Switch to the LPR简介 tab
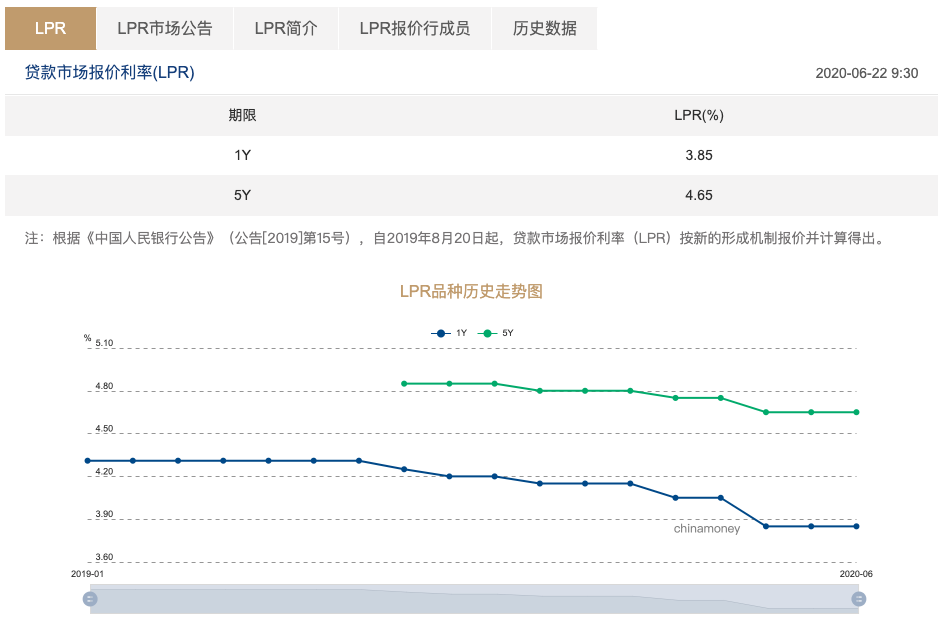 [286, 28]
